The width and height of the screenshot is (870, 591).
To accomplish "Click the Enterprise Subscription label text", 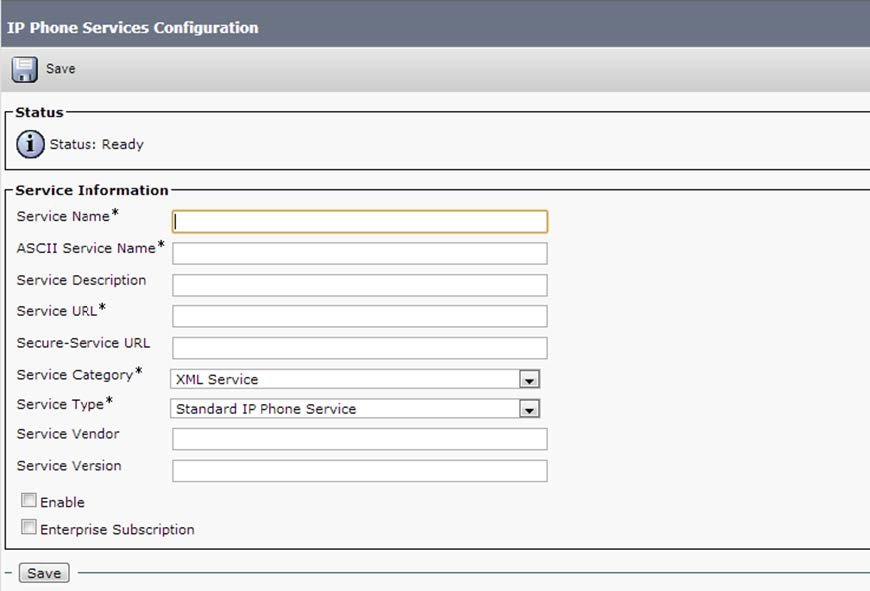I will tap(117, 530).
